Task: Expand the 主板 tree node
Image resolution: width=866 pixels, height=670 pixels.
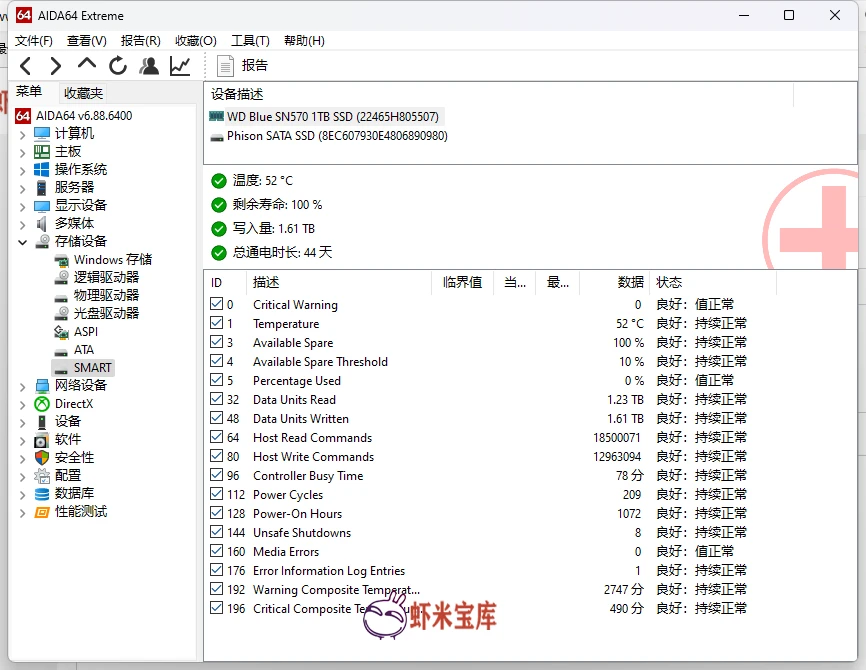Action: [x=23, y=153]
